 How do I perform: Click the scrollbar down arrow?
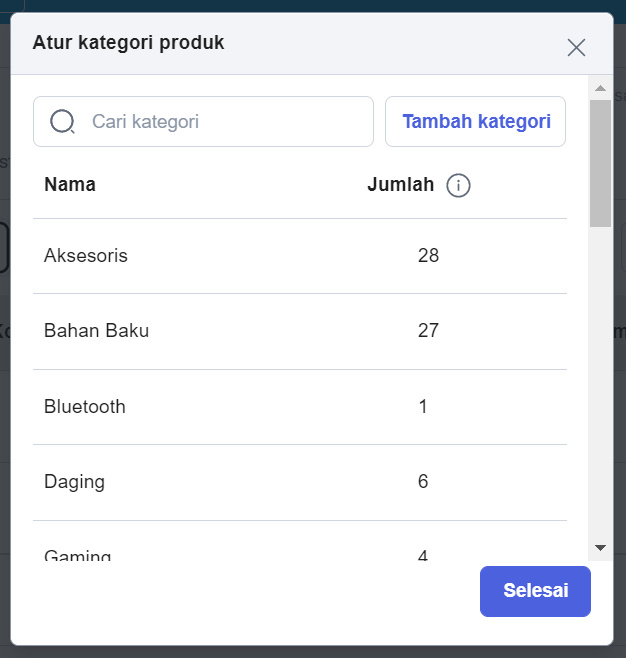pos(600,548)
